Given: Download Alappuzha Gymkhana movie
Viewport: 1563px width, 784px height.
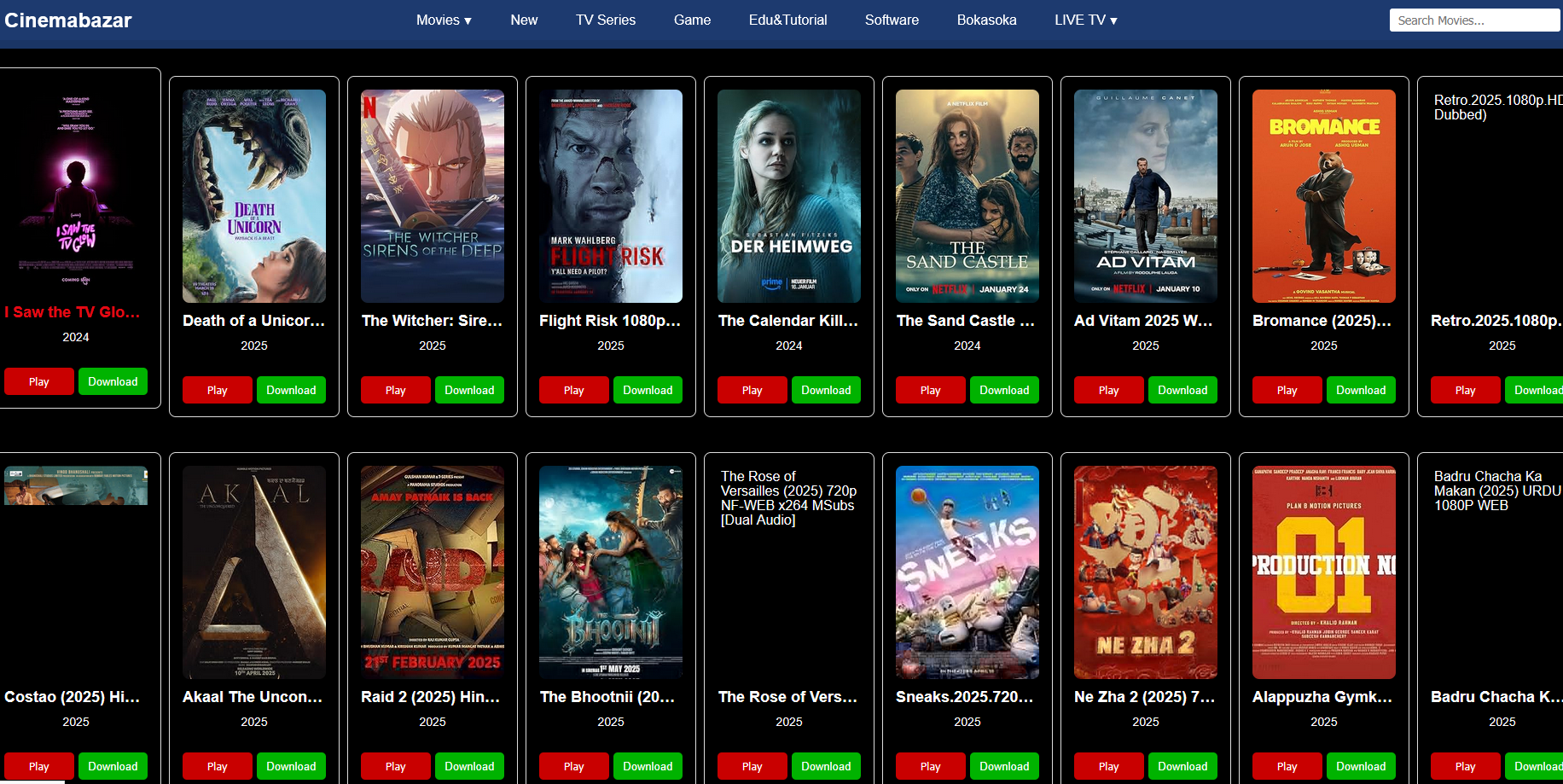Looking at the screenshot, I should (x=1361, y=766).
